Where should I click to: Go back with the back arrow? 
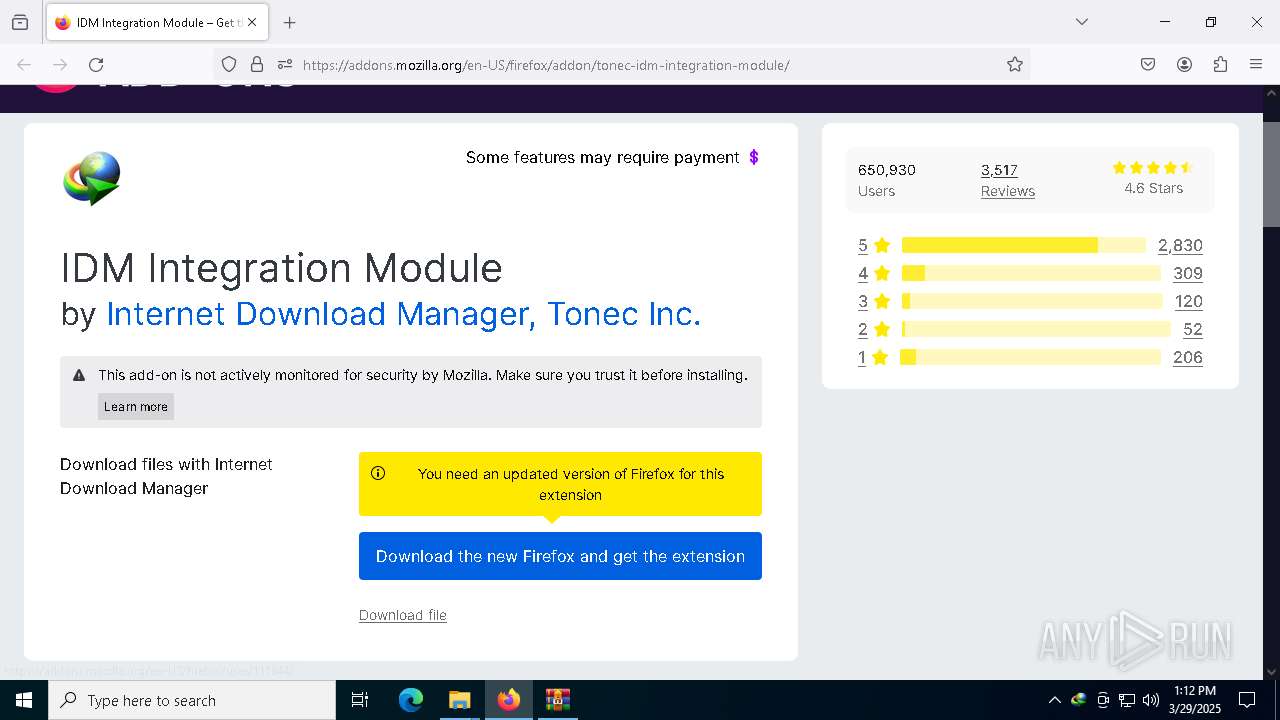(x=24, y=64)
